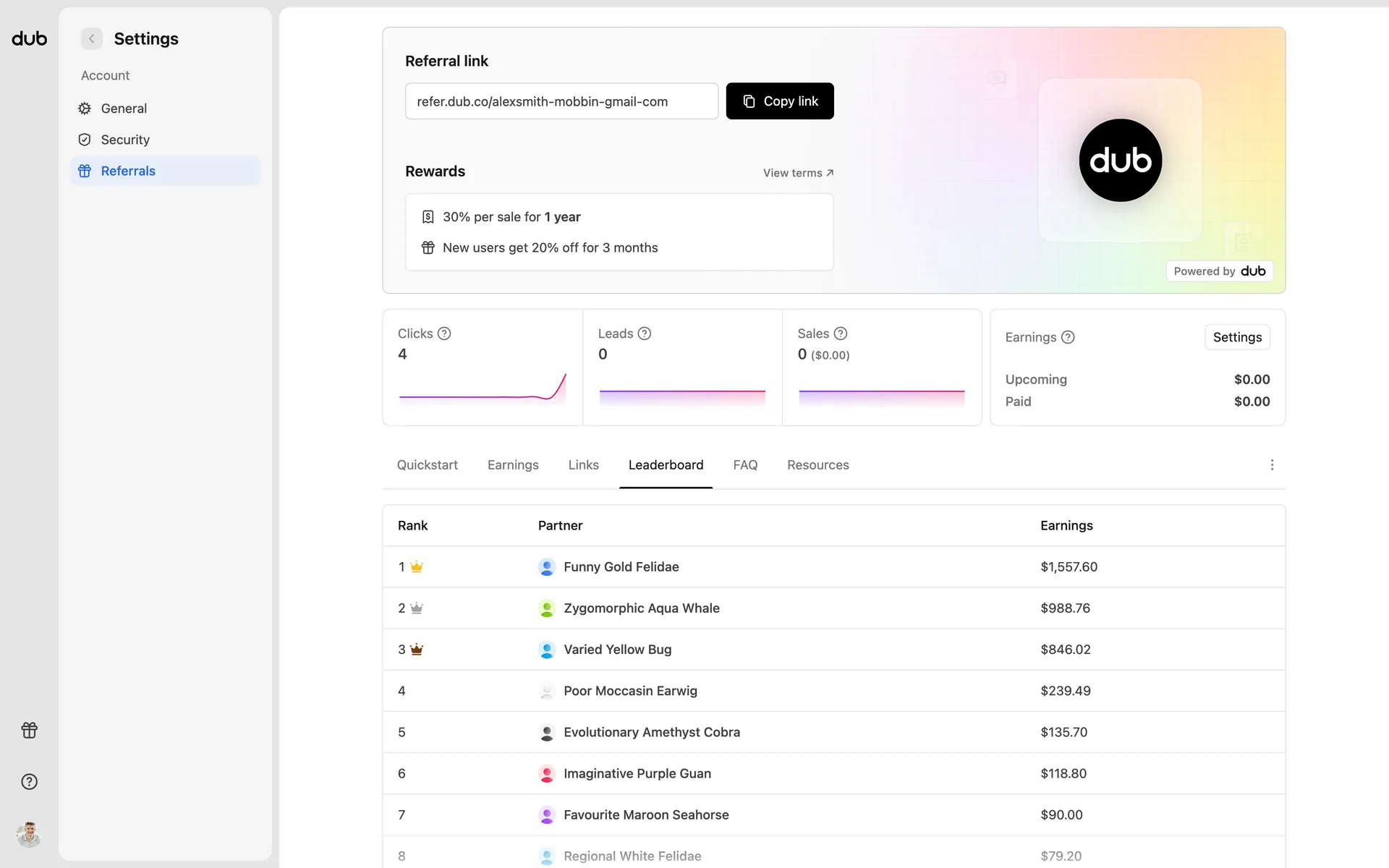The height and width of the screenshot is (868, 1389).
Task: Click the back chevron beside Settings
Action: [x=92, y=38]
